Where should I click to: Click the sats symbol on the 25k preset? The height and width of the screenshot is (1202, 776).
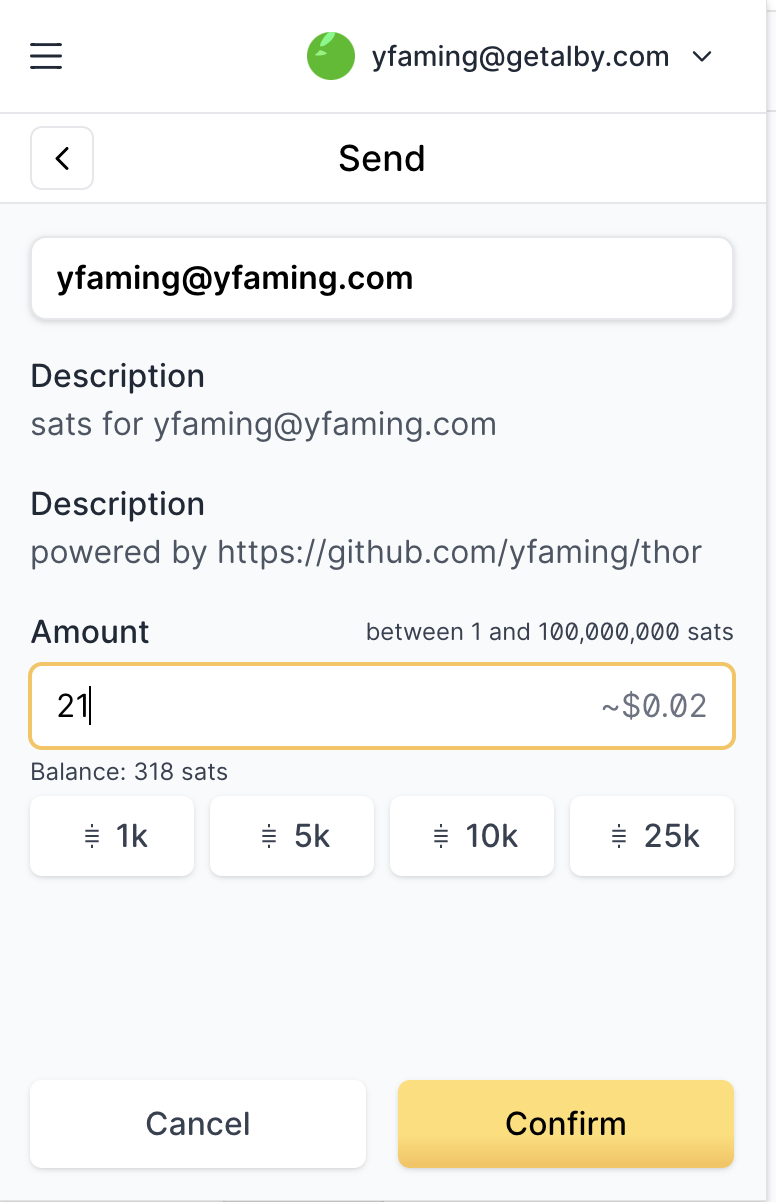pyautogui.click(x=620, y=837)
